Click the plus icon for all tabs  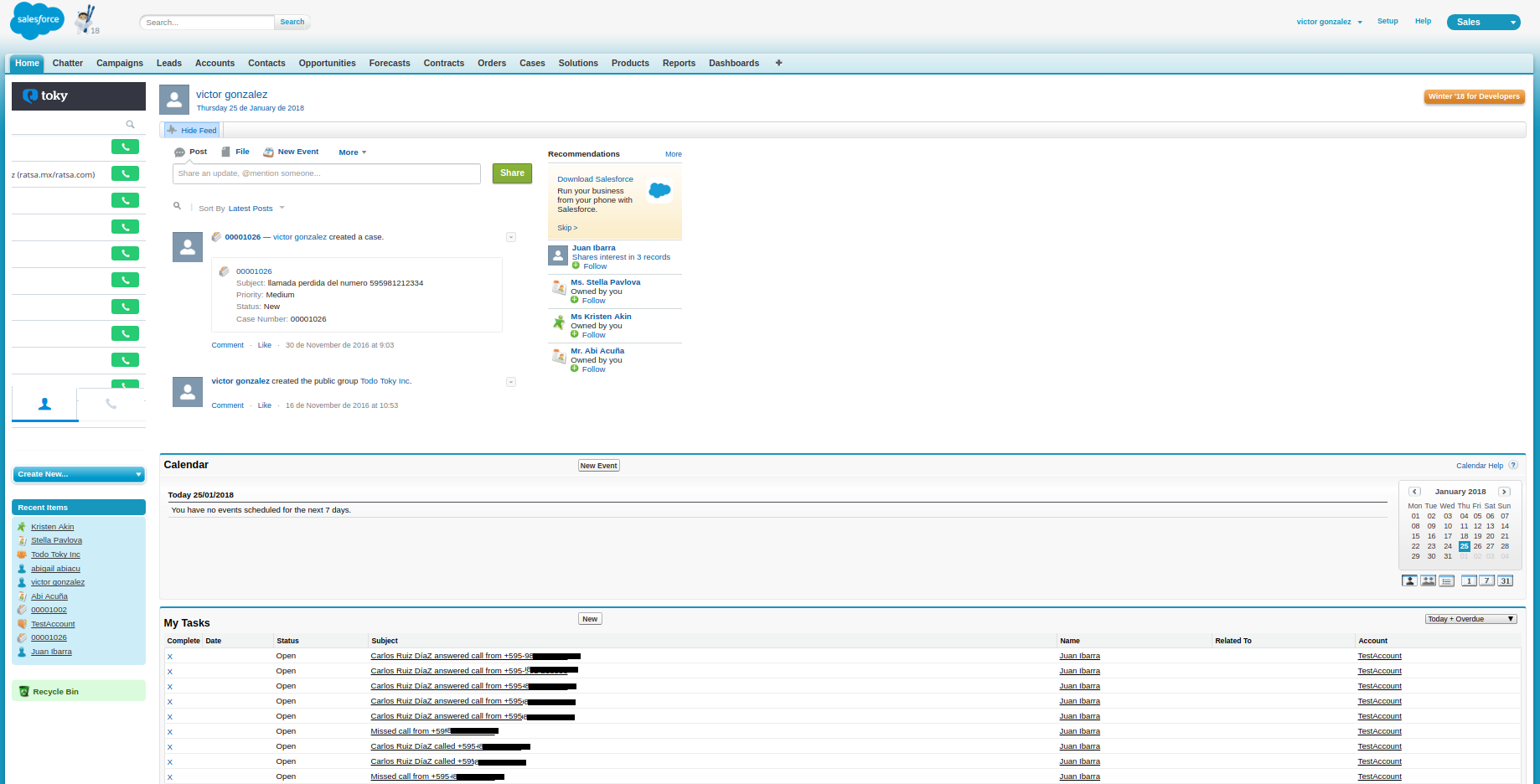pyautogui.click(x=778, y=63)
